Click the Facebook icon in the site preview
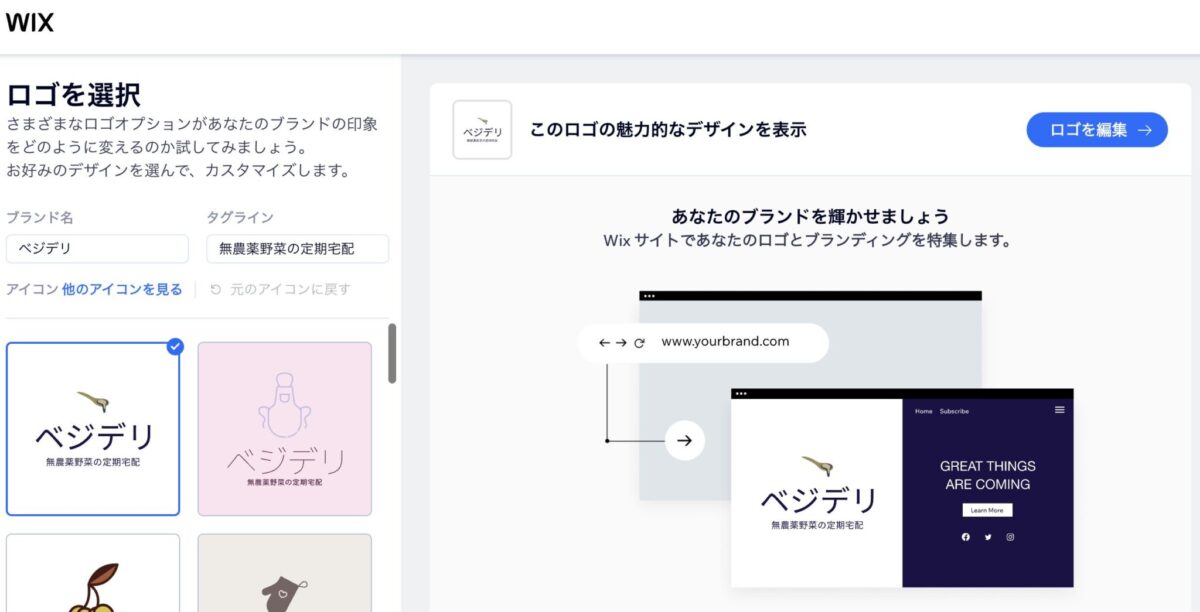The width and height of the screenshot is (1200, 612). pyautogui.click(x=965, y=537)
